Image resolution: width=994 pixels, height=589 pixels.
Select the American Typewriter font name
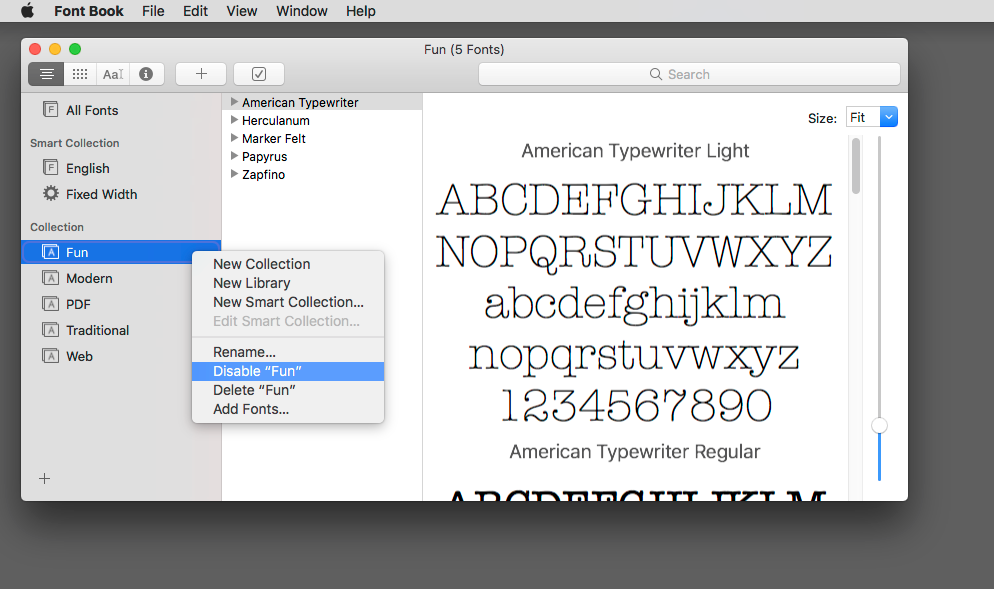[x=300, y=102]
